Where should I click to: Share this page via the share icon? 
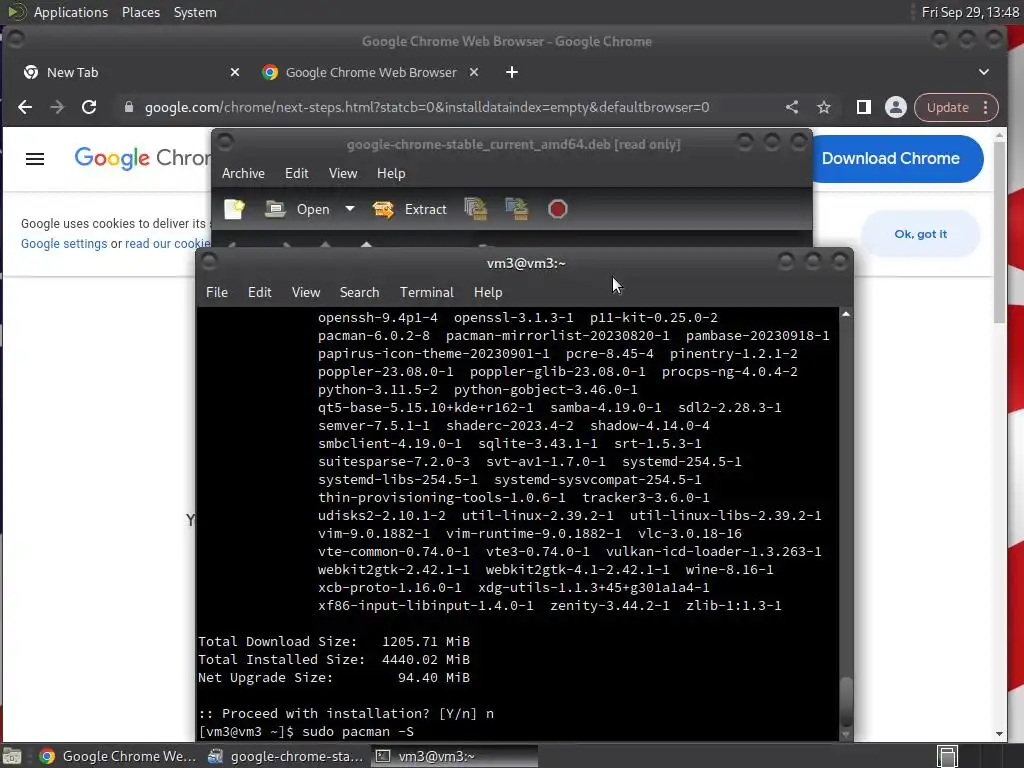792,107
